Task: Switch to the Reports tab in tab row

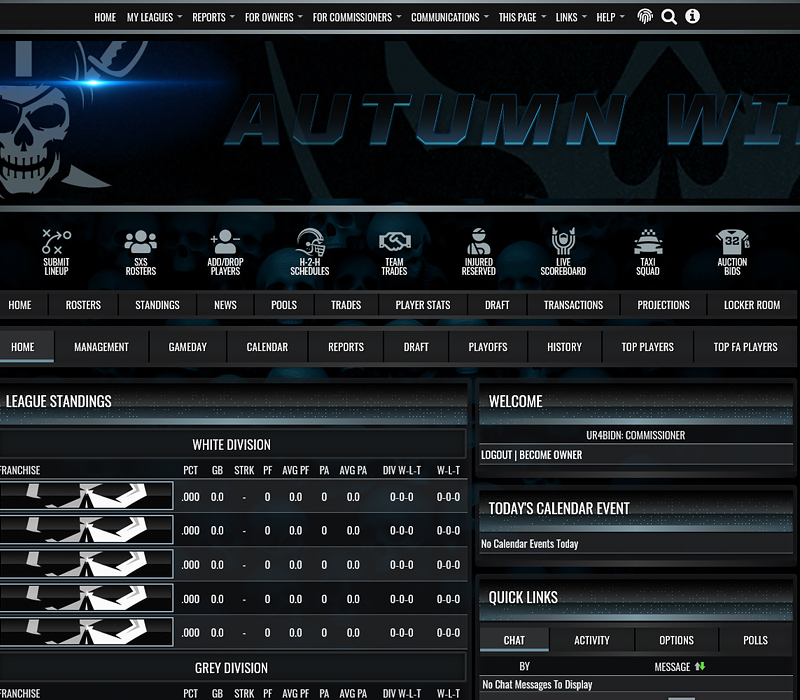Action: click(x=345, y=346)
